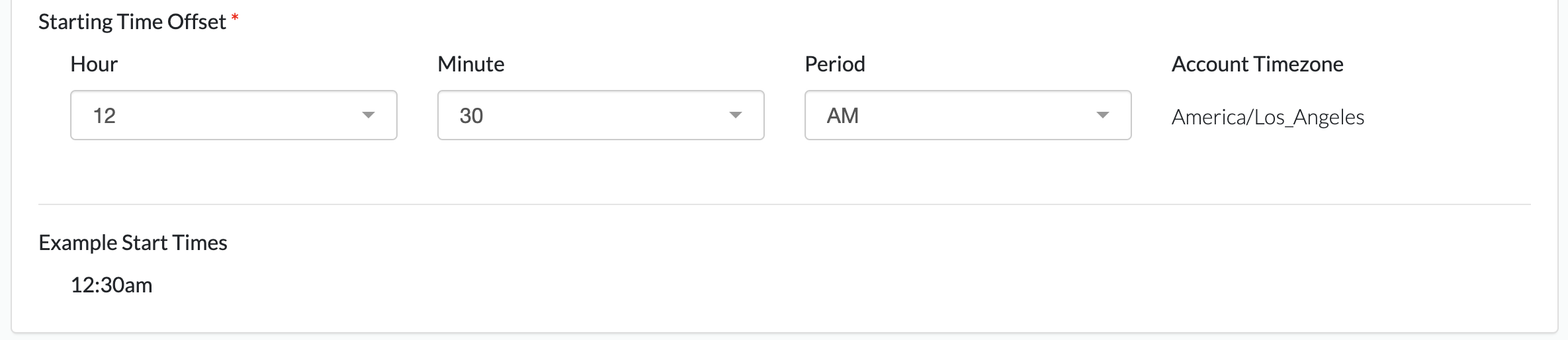
Task: Click the Account Timezone label
Action: [1257, 64]
